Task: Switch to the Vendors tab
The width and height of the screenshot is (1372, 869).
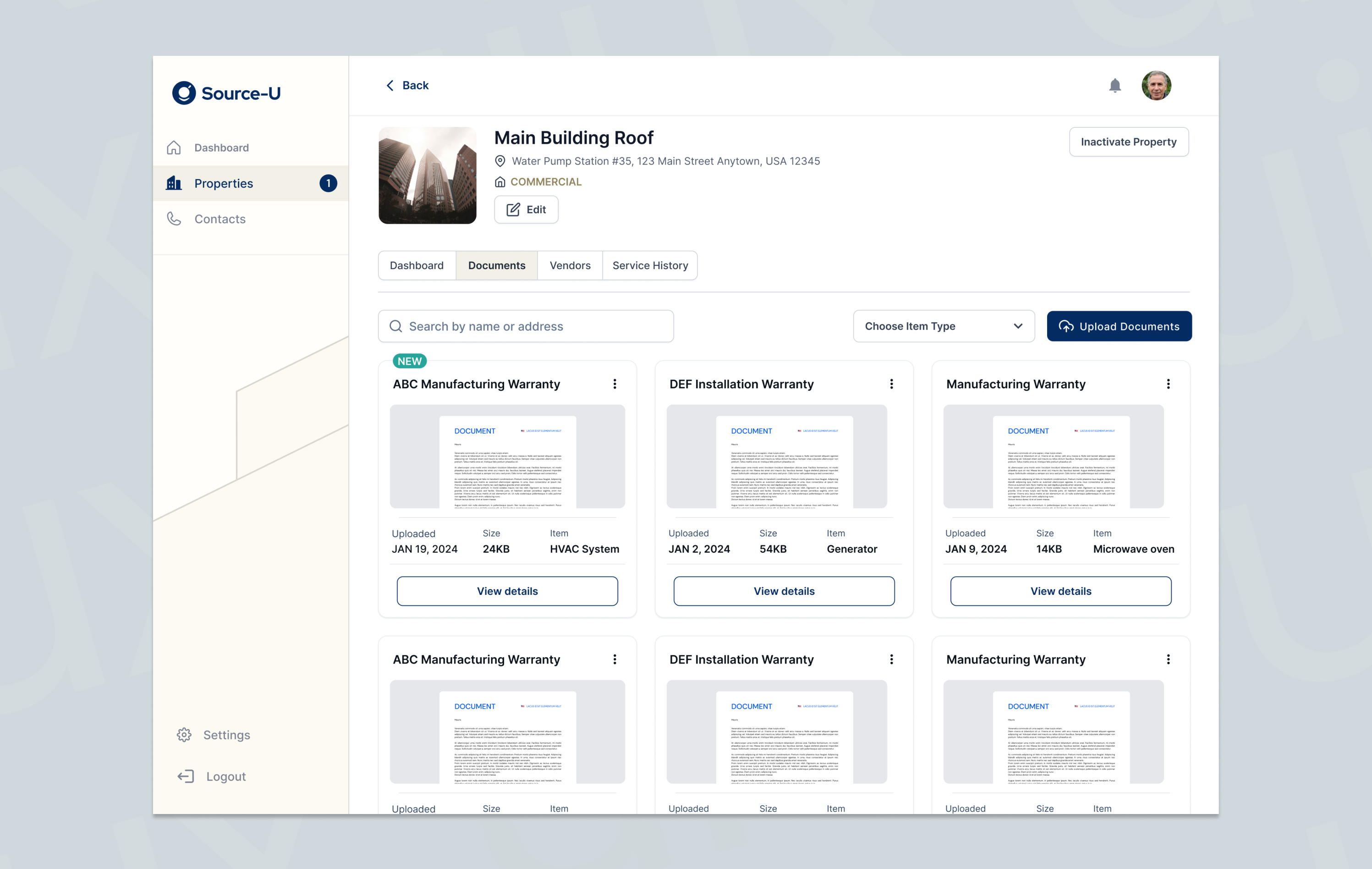Action: [x=570, y=265]
